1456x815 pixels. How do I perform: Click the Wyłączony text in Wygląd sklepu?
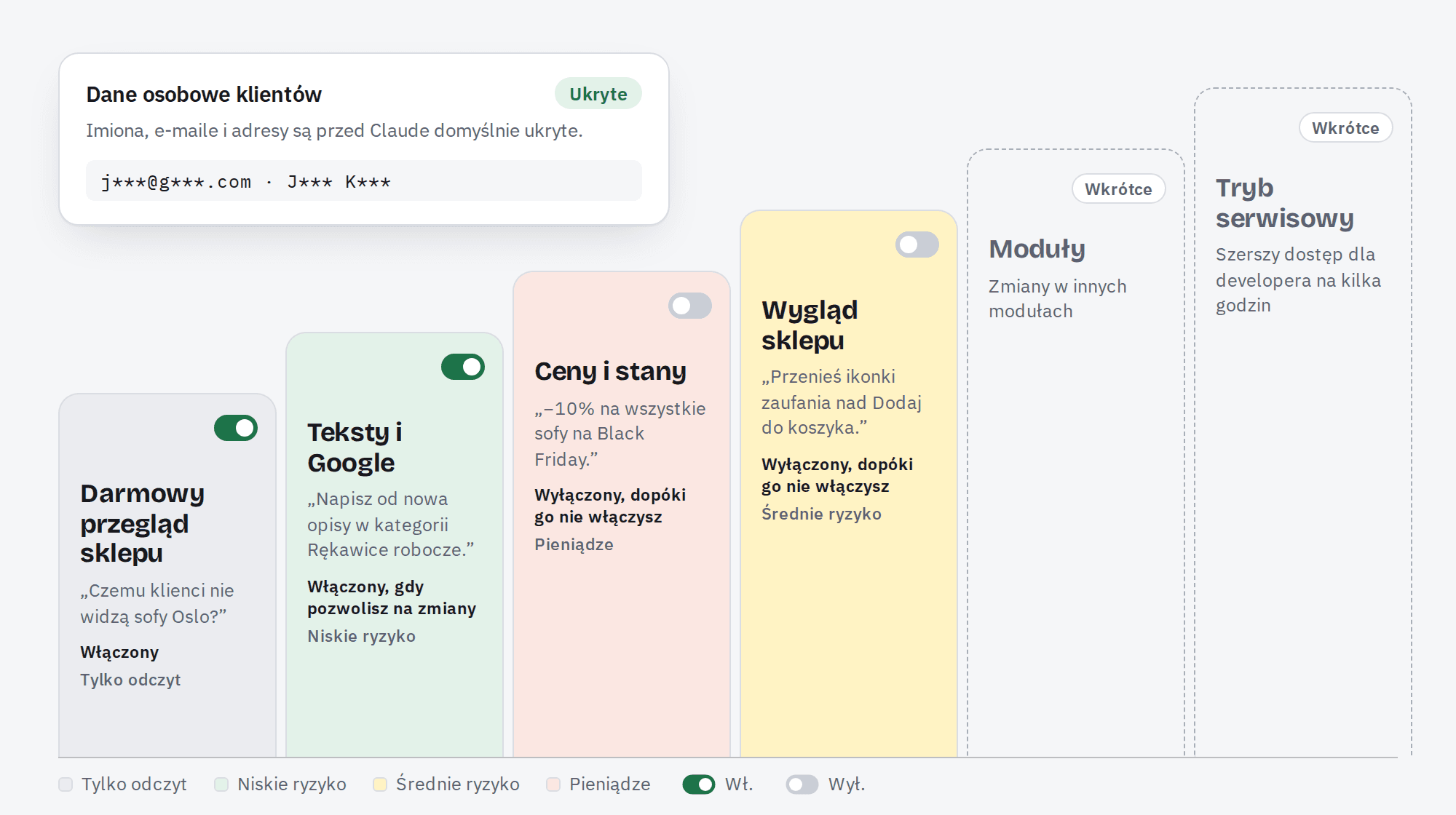837,475
